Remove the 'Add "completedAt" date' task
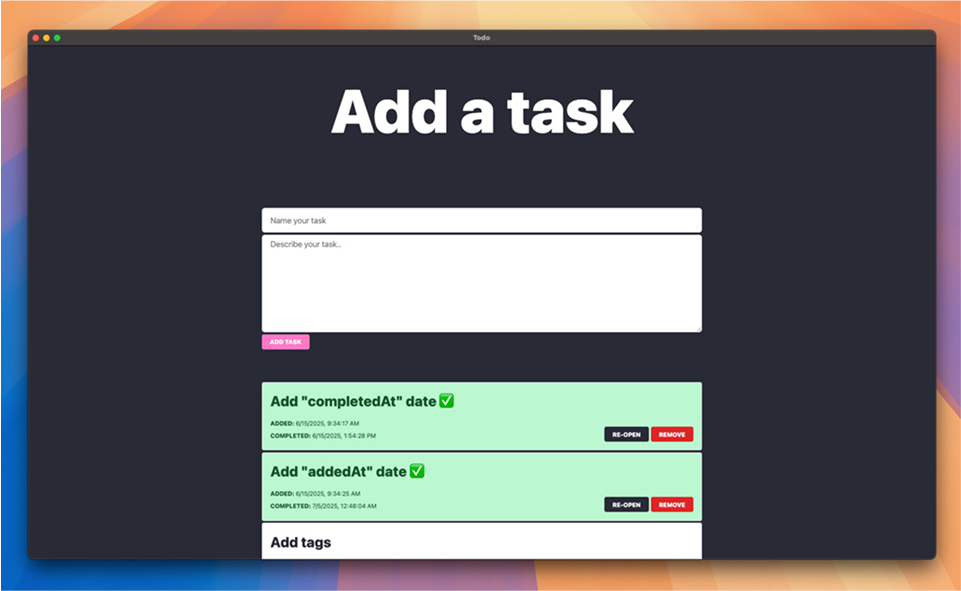 pos(672,435)
